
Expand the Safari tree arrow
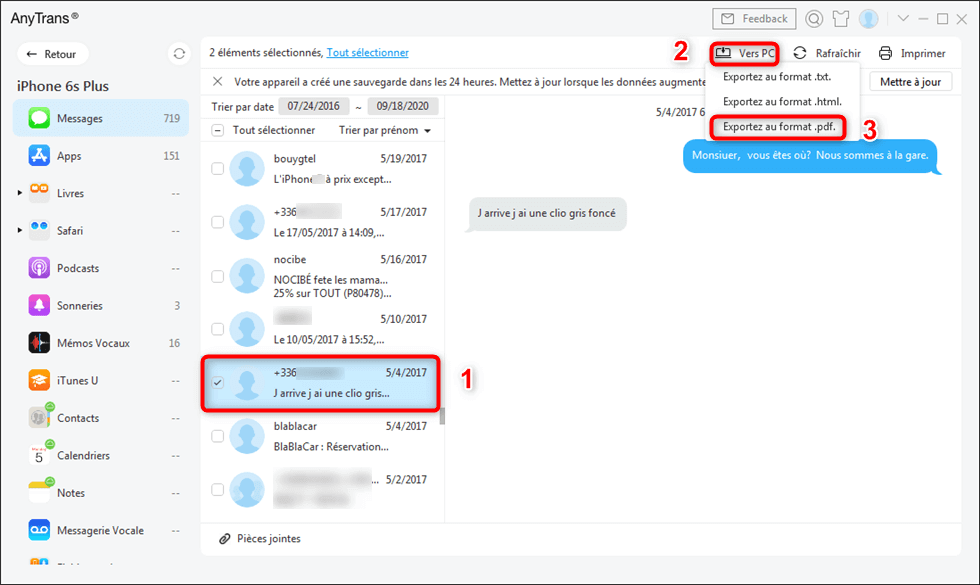point(19,231)
